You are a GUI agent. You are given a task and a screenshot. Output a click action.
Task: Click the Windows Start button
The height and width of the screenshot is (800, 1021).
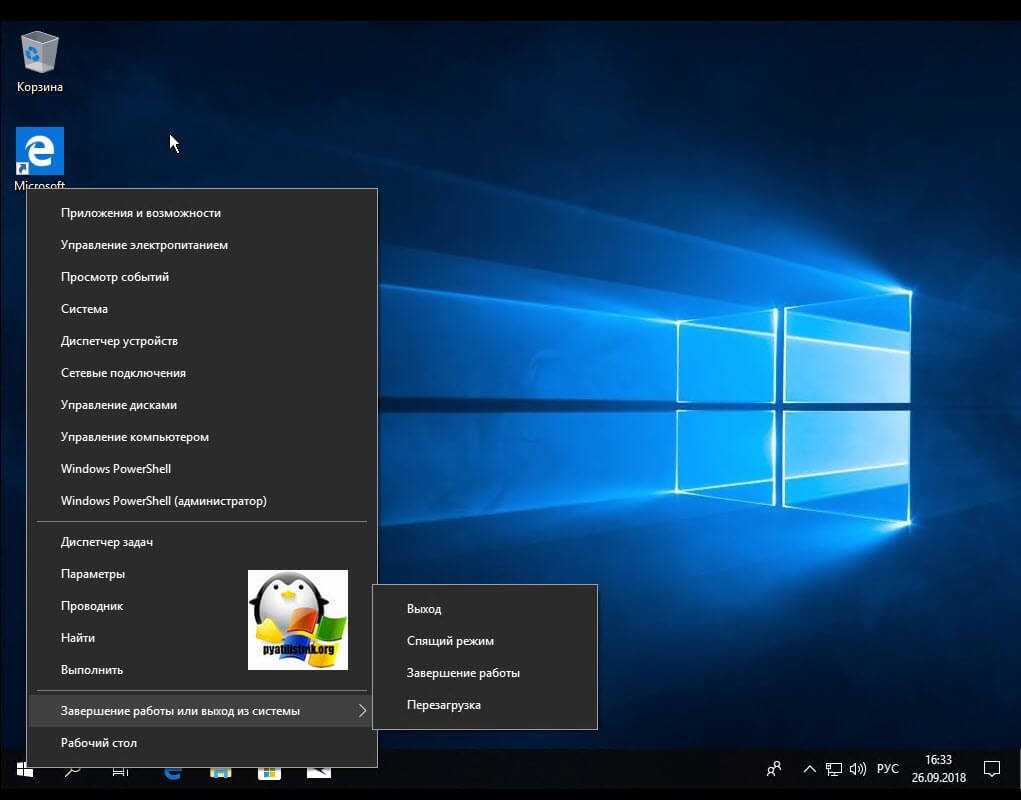click(24, 771)
